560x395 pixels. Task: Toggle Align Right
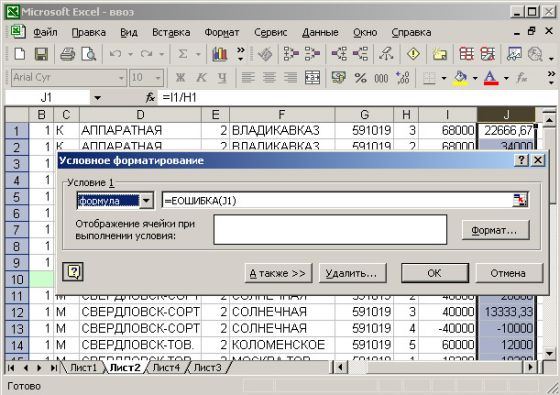tap(291, 78)
